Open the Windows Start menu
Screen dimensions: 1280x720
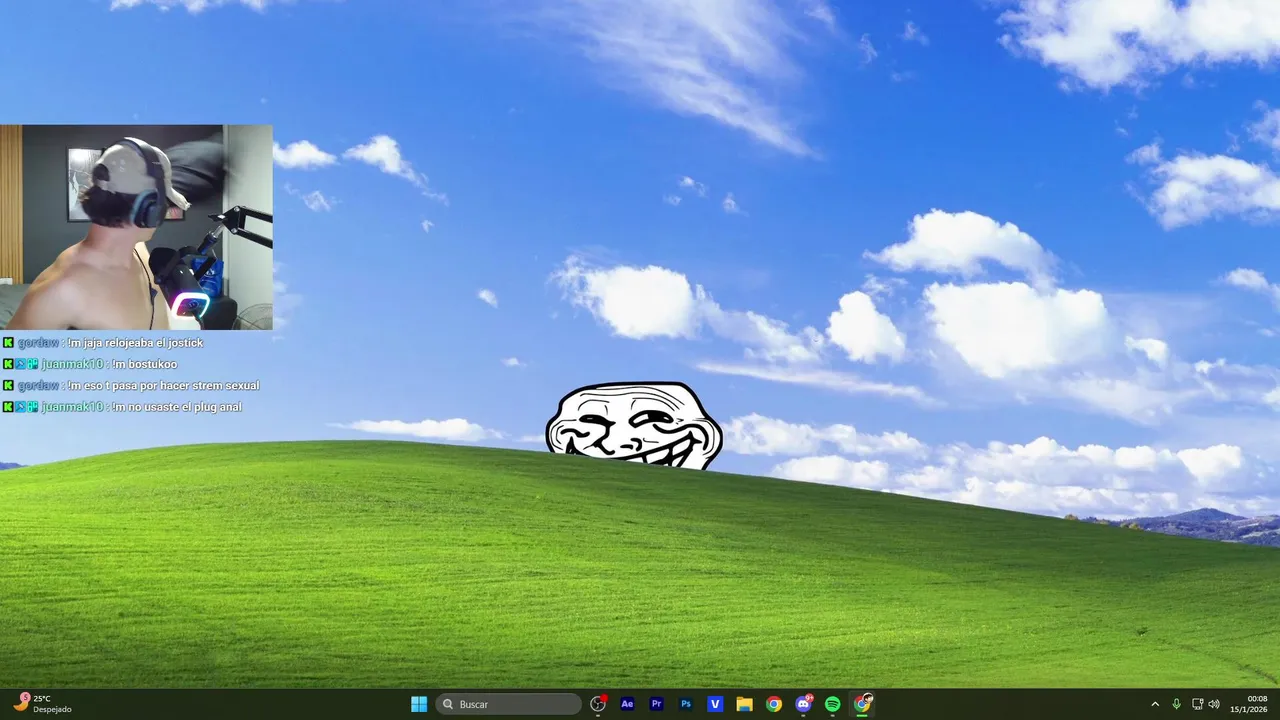pyautogui.click(x=419, y=704)
